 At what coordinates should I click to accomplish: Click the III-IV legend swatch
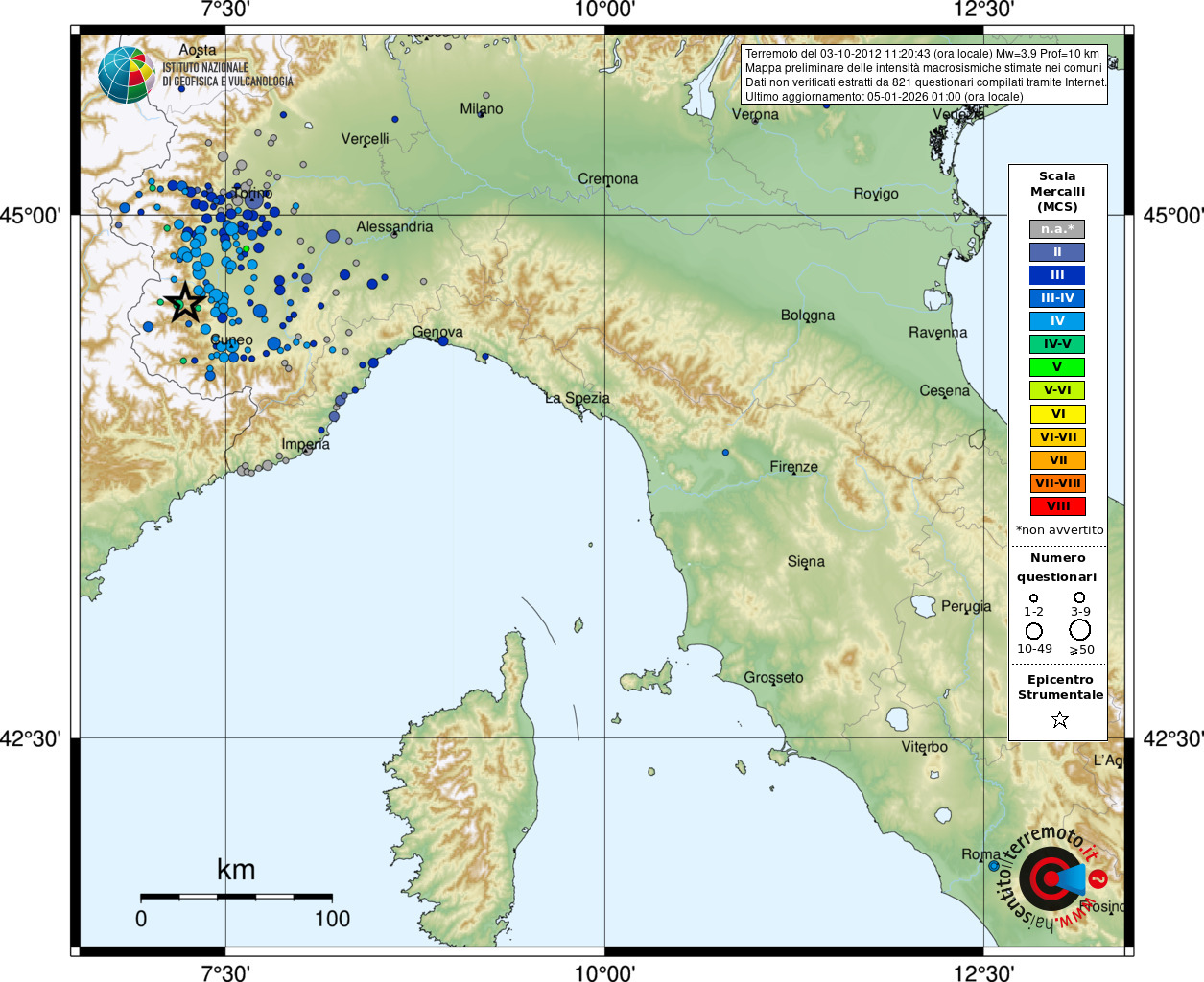1057,298
